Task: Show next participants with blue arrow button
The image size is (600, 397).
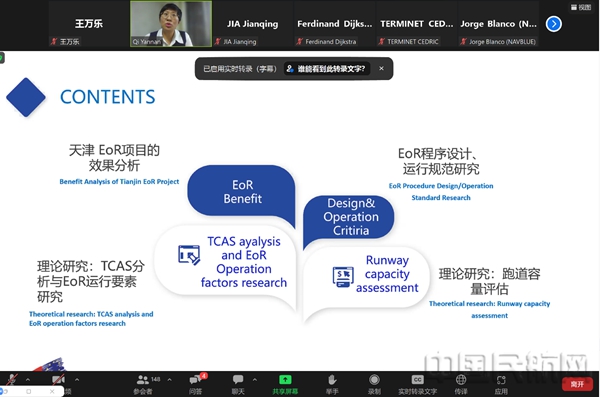Action: pyautogui.click(x=554, y=24)
